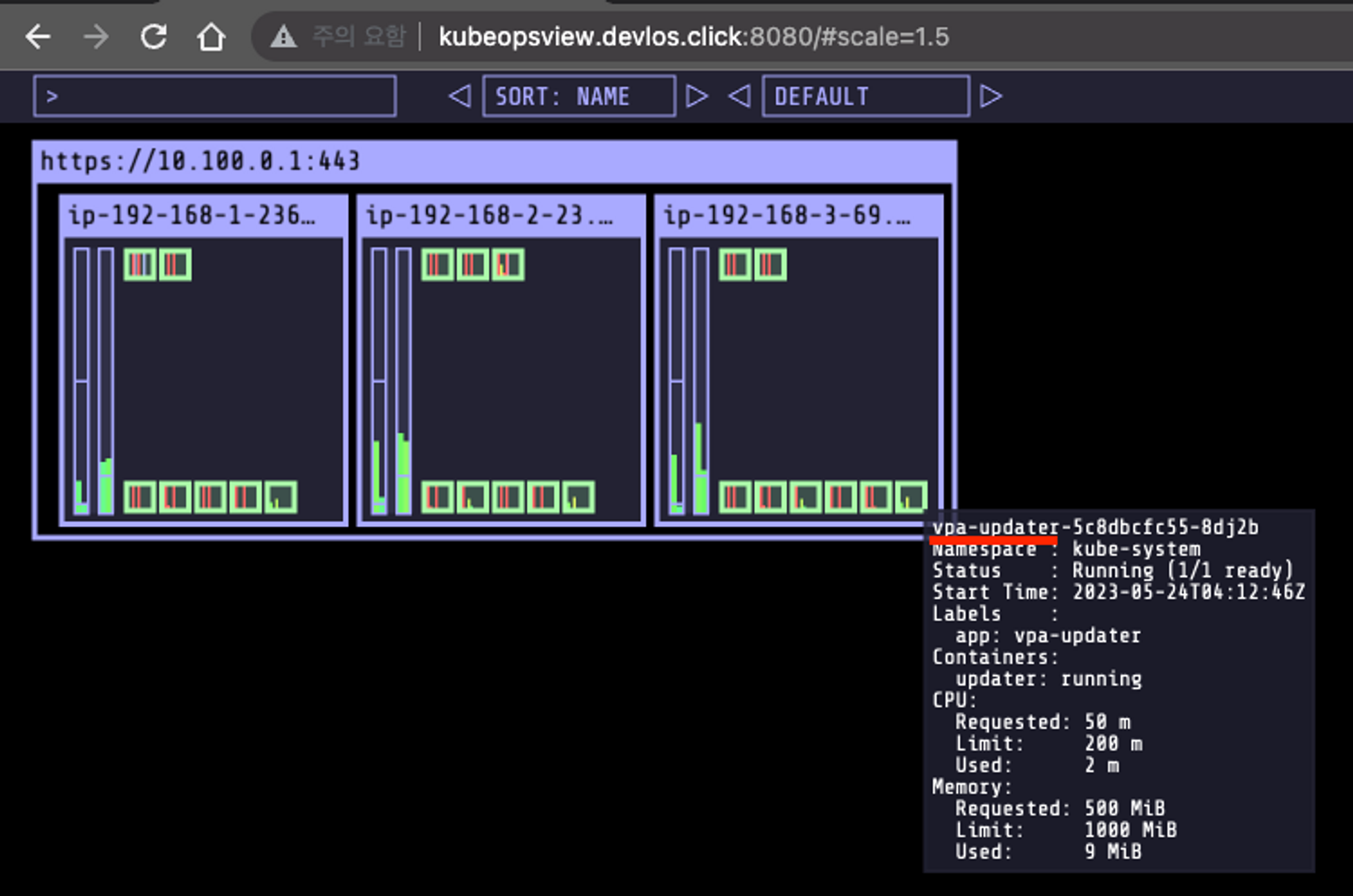Switch to previous sort option with left arrow
Screen dimensions: 1353x896
460,96
